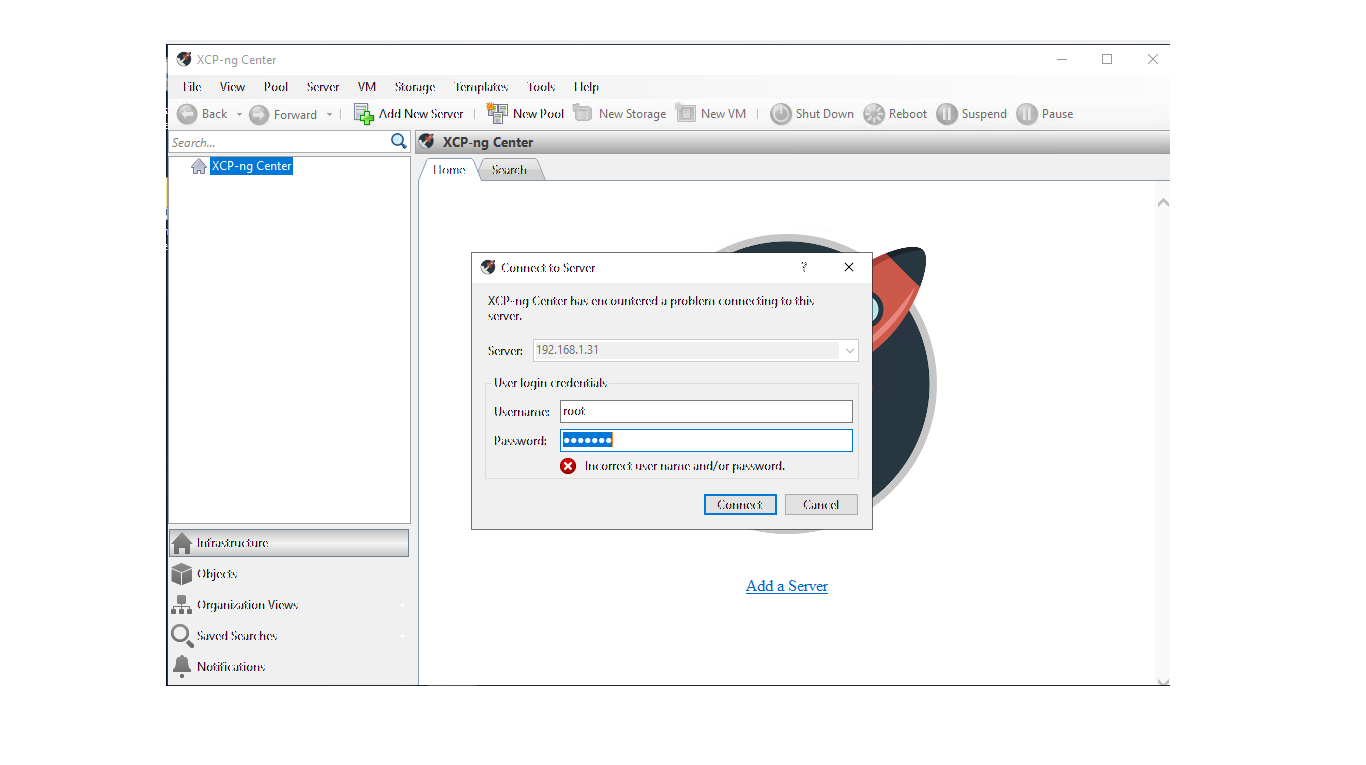Click the Username input field
Screen dimensions: 1366x765
(706, 411)
